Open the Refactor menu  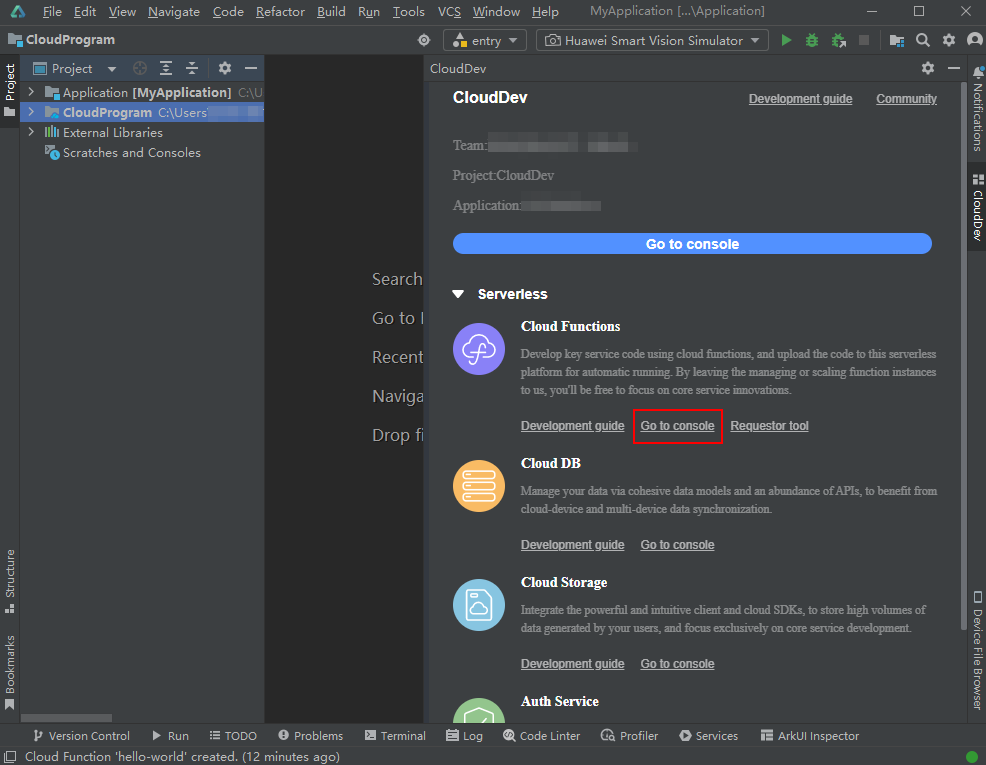280,12
